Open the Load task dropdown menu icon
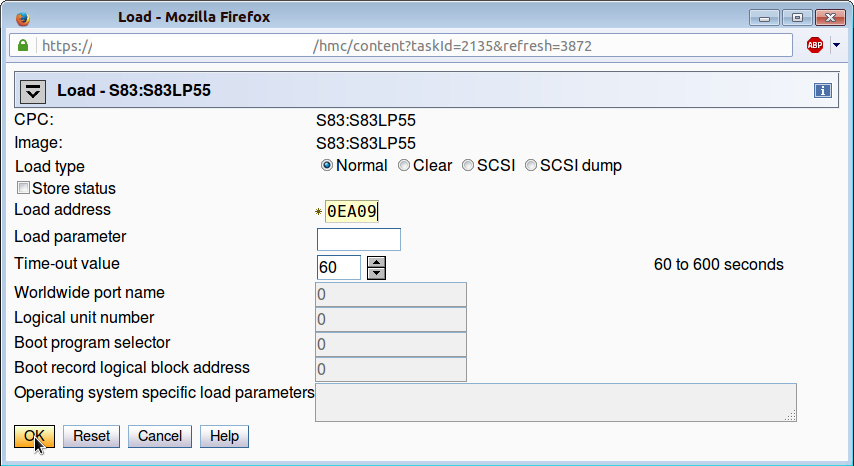The width and height of the screenshot is (854, 466). tap(34, 91)
